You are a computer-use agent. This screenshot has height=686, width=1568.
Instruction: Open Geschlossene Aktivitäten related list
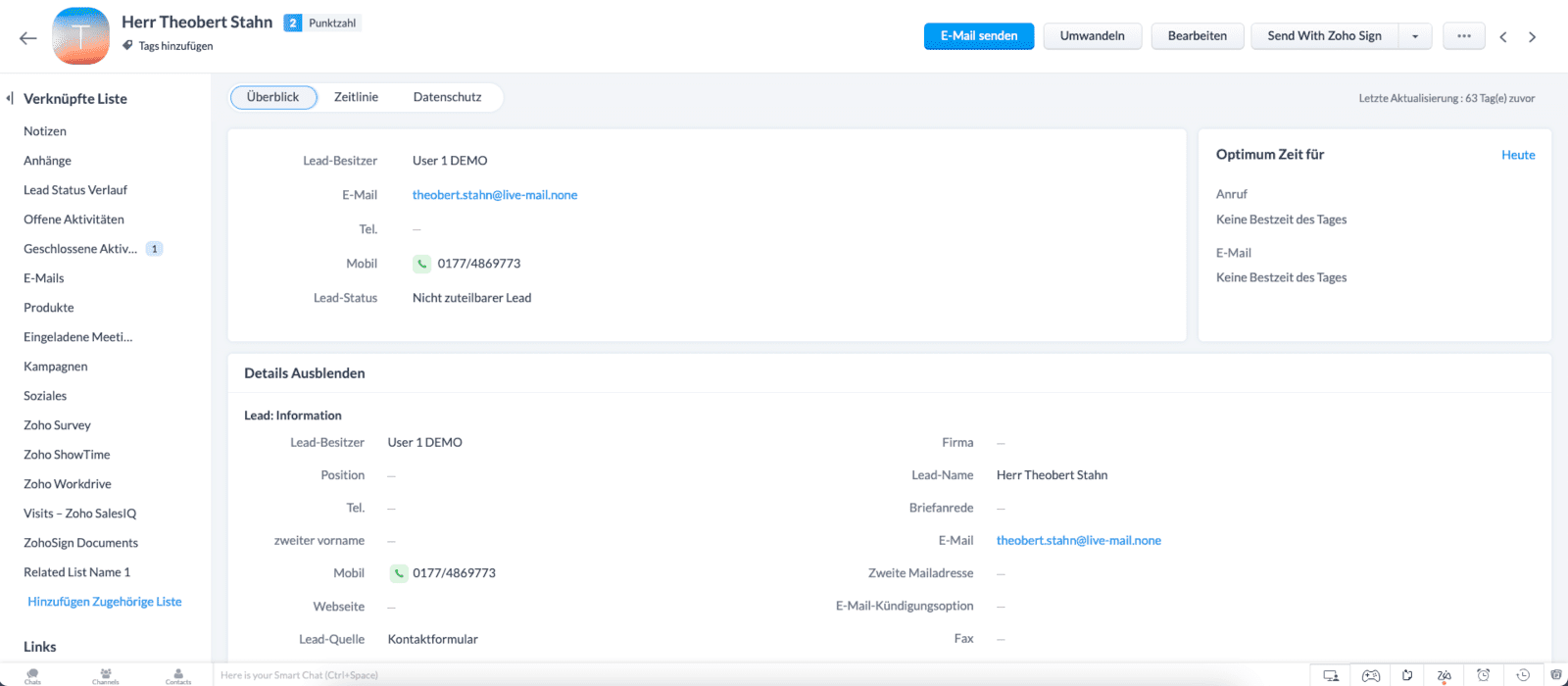(80, 249)
